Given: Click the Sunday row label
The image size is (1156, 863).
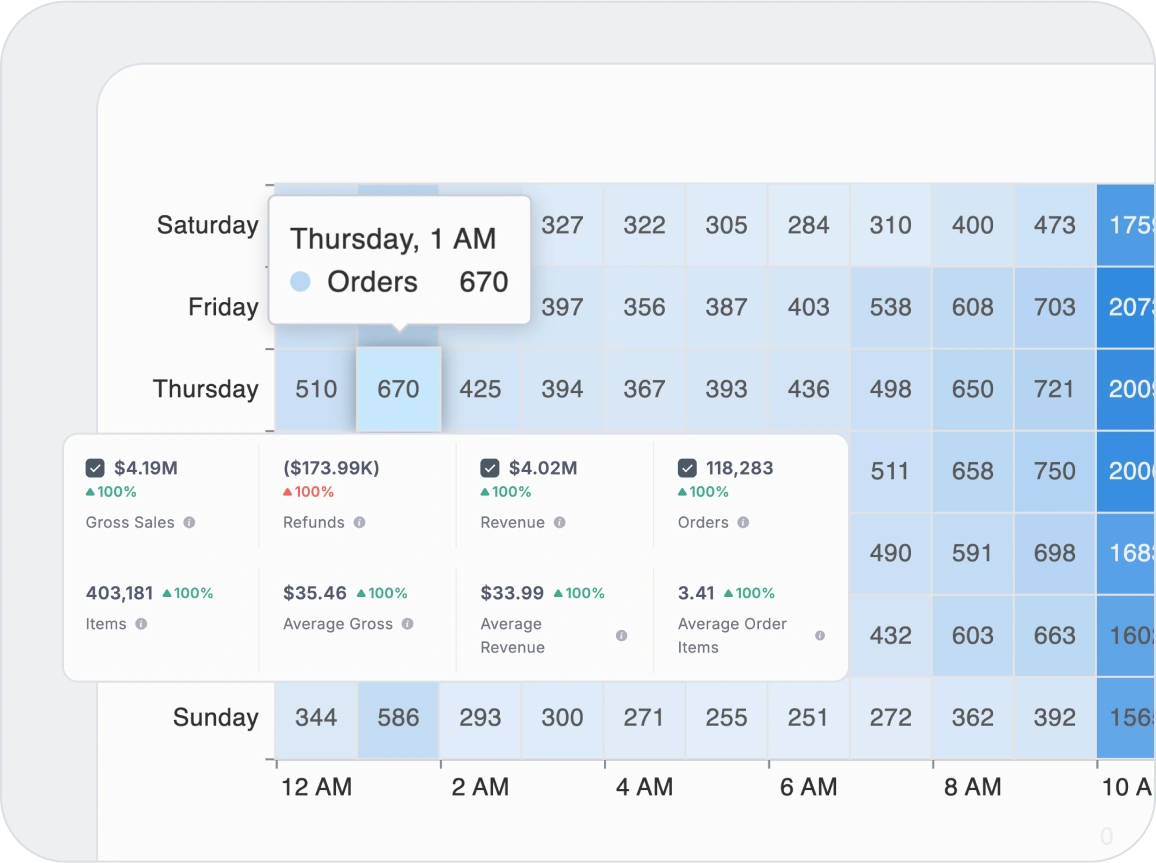Looking at the screenshot, I should (x=215, y=718).
